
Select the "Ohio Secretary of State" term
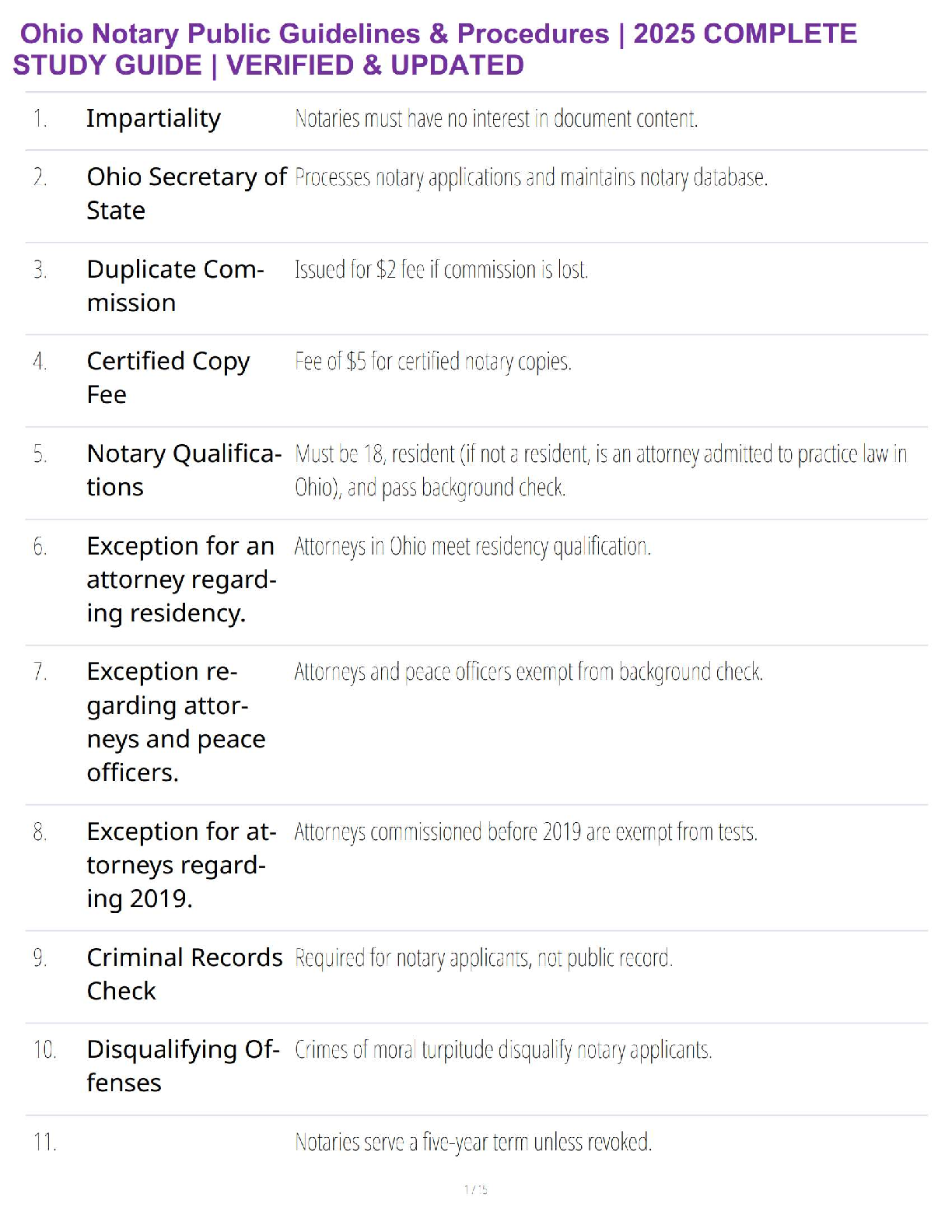tap(187, 193)
